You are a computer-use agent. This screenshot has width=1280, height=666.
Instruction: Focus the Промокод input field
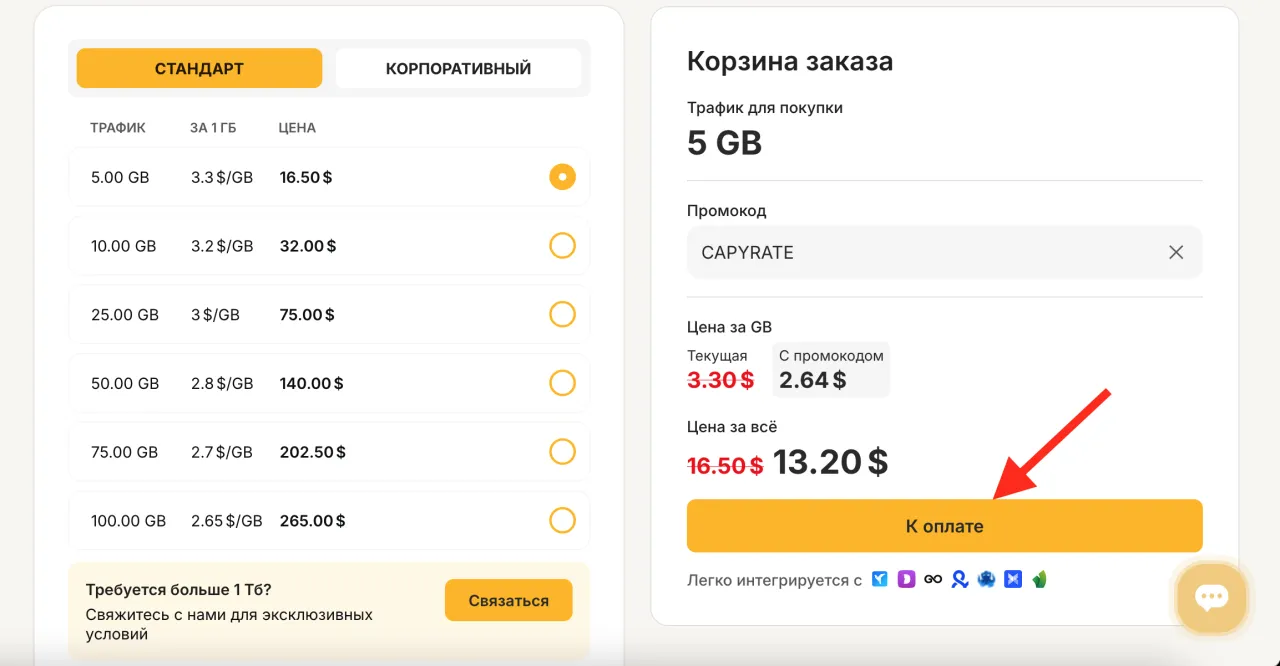pos(920,253)
